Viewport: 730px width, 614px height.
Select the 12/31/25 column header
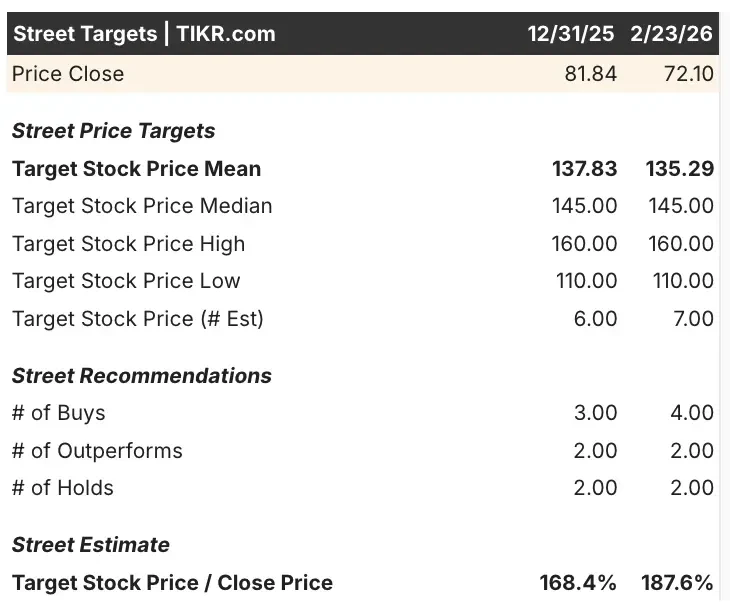[x=571, y=34]
